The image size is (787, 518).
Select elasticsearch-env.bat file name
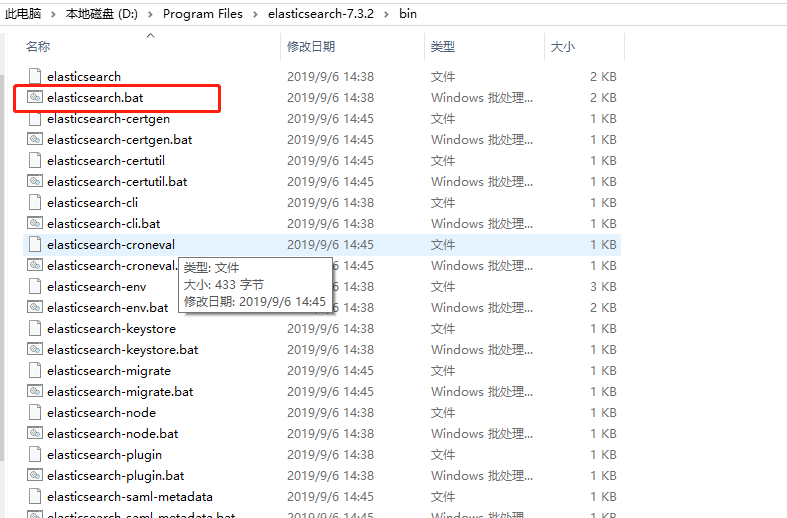[x=107, y=308]
